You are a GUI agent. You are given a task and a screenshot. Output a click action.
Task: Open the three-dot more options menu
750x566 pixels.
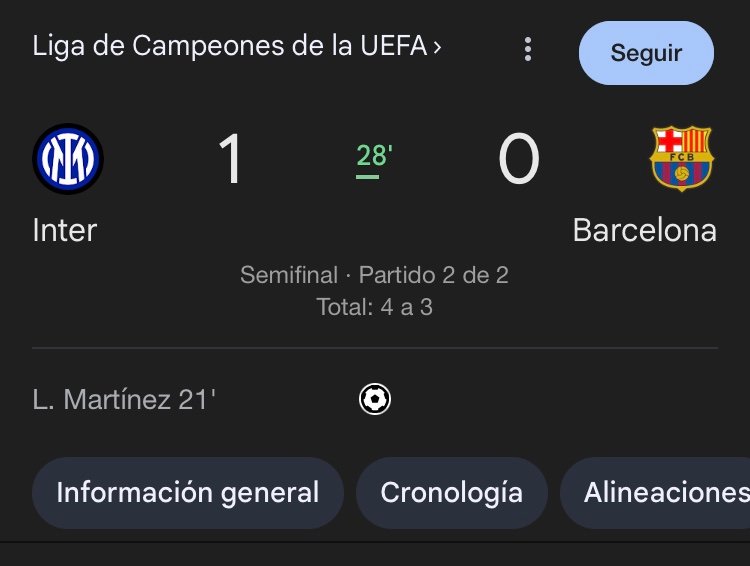point(528,49)
